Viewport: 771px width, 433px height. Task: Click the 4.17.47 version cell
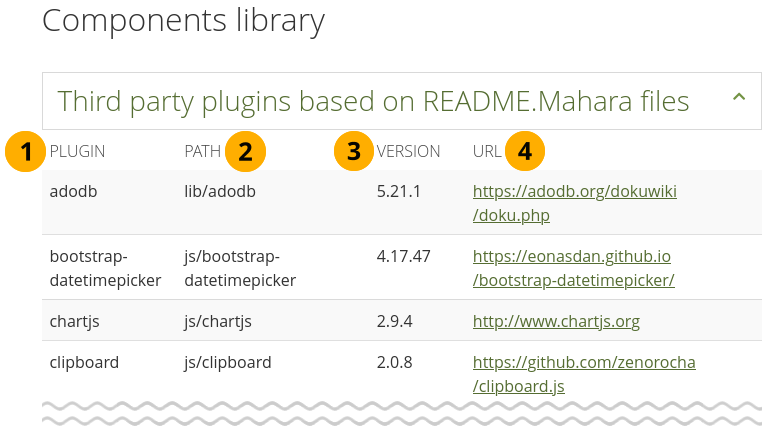[404, 256]
